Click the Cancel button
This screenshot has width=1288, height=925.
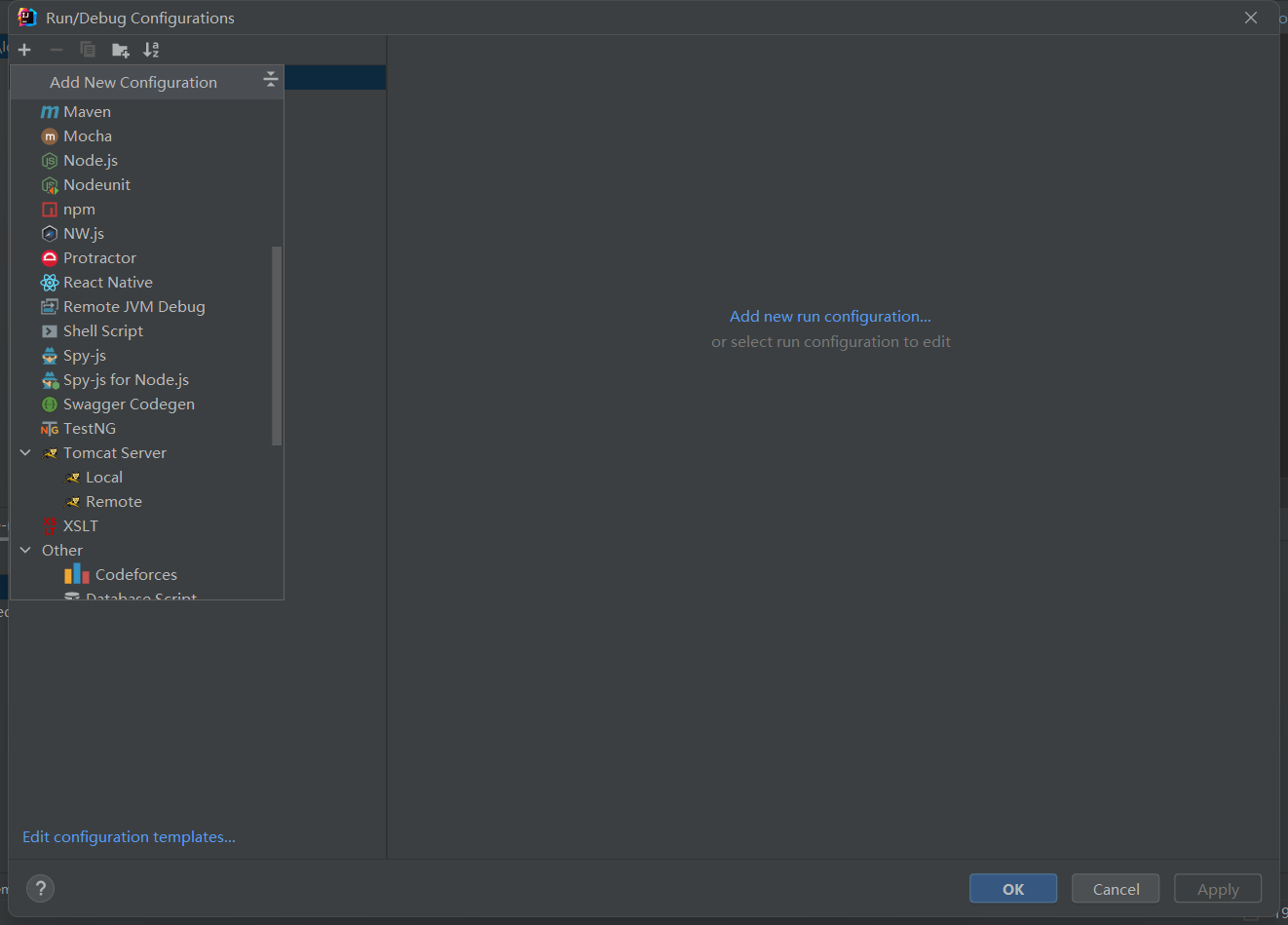coord(1116,889)
